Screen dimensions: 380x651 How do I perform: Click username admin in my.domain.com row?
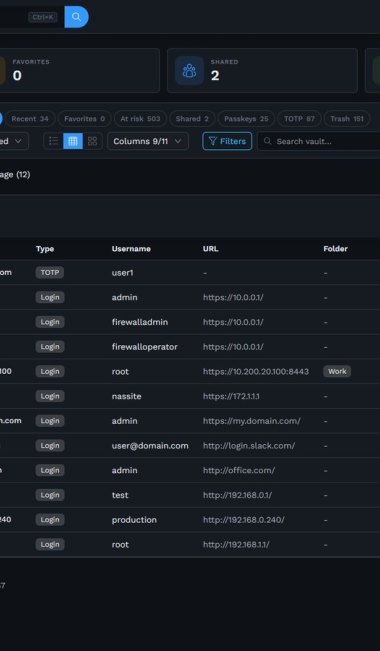click(124, 421)
